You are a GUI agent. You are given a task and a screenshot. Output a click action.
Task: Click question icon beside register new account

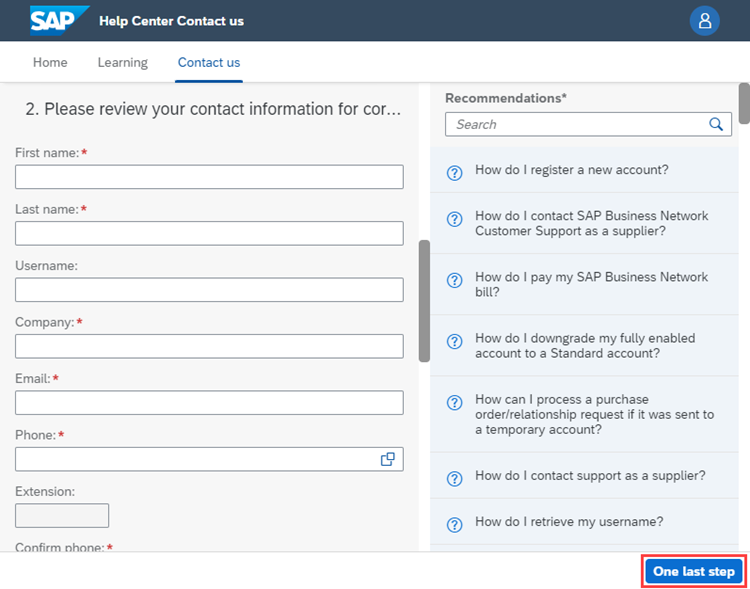tap(454, 172)
